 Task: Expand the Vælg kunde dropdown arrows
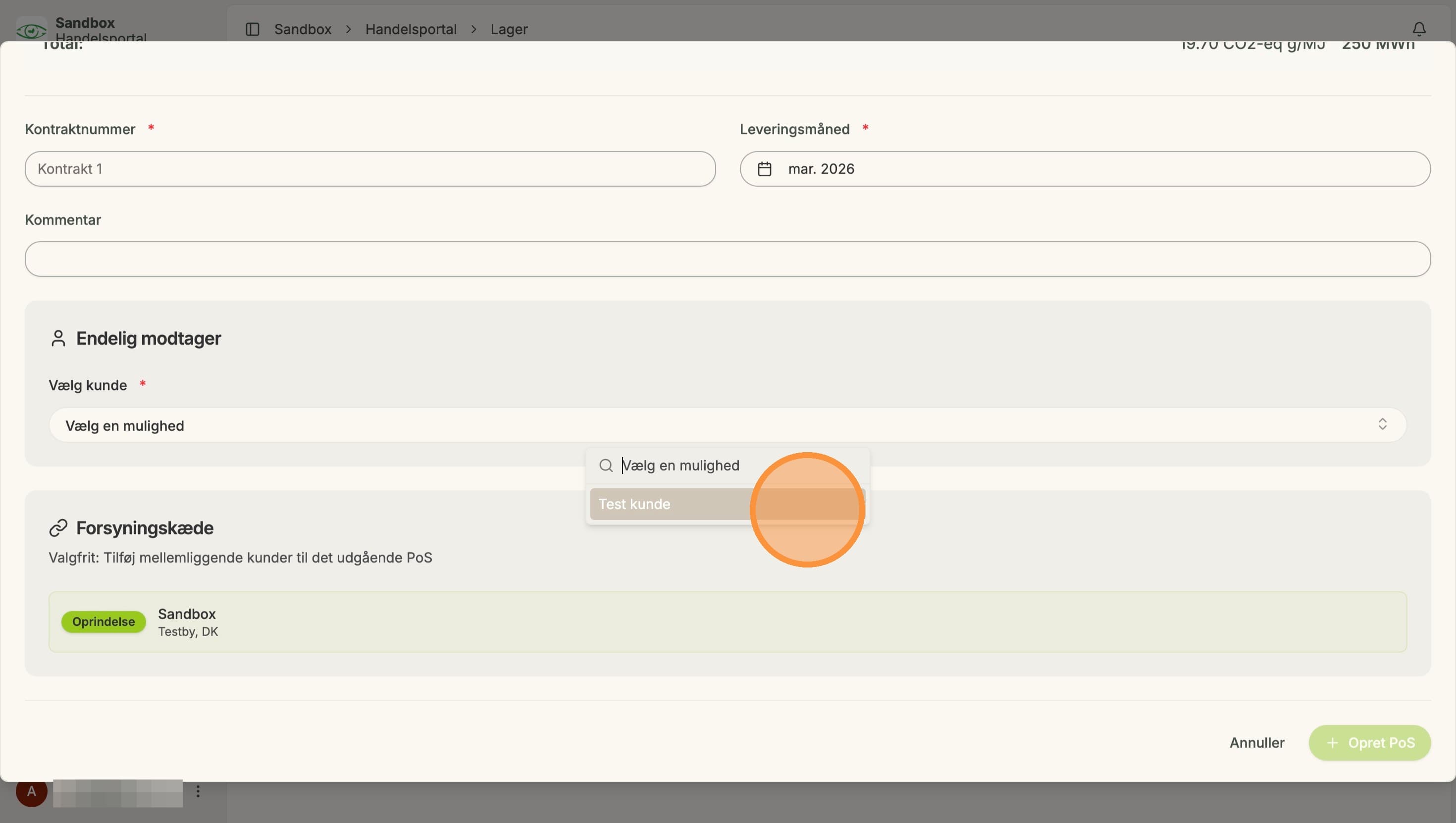click(x=1382, y=424)
